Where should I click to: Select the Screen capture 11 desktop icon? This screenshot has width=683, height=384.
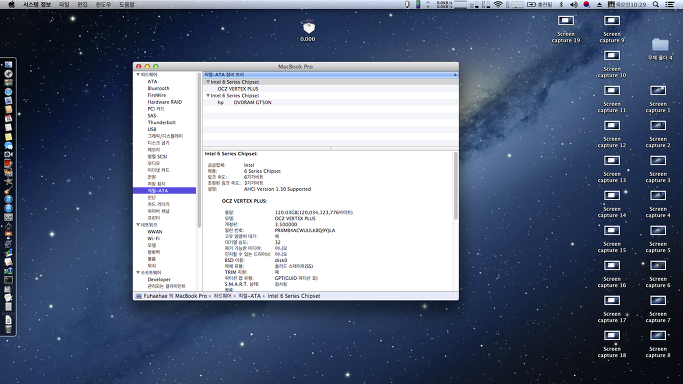612,91
